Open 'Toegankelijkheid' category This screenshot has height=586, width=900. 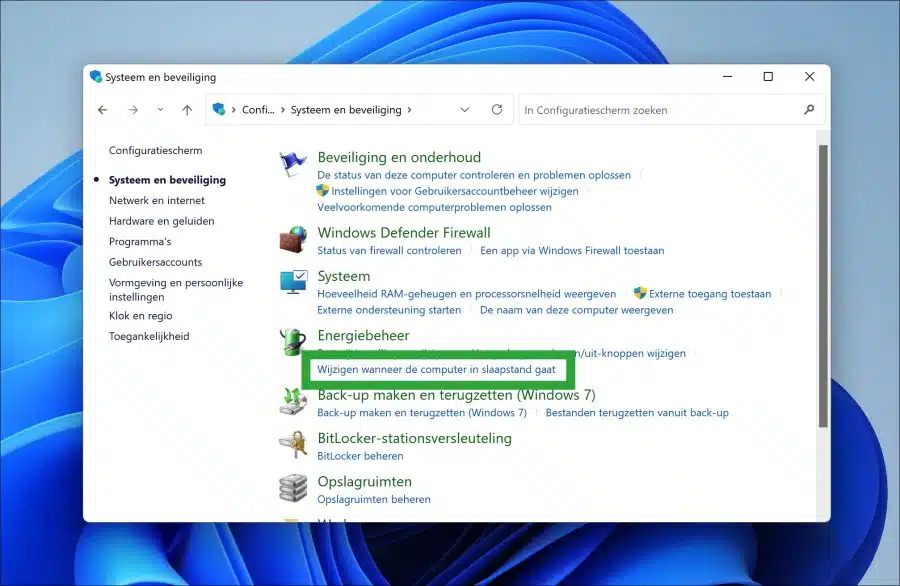click(149, 336)
